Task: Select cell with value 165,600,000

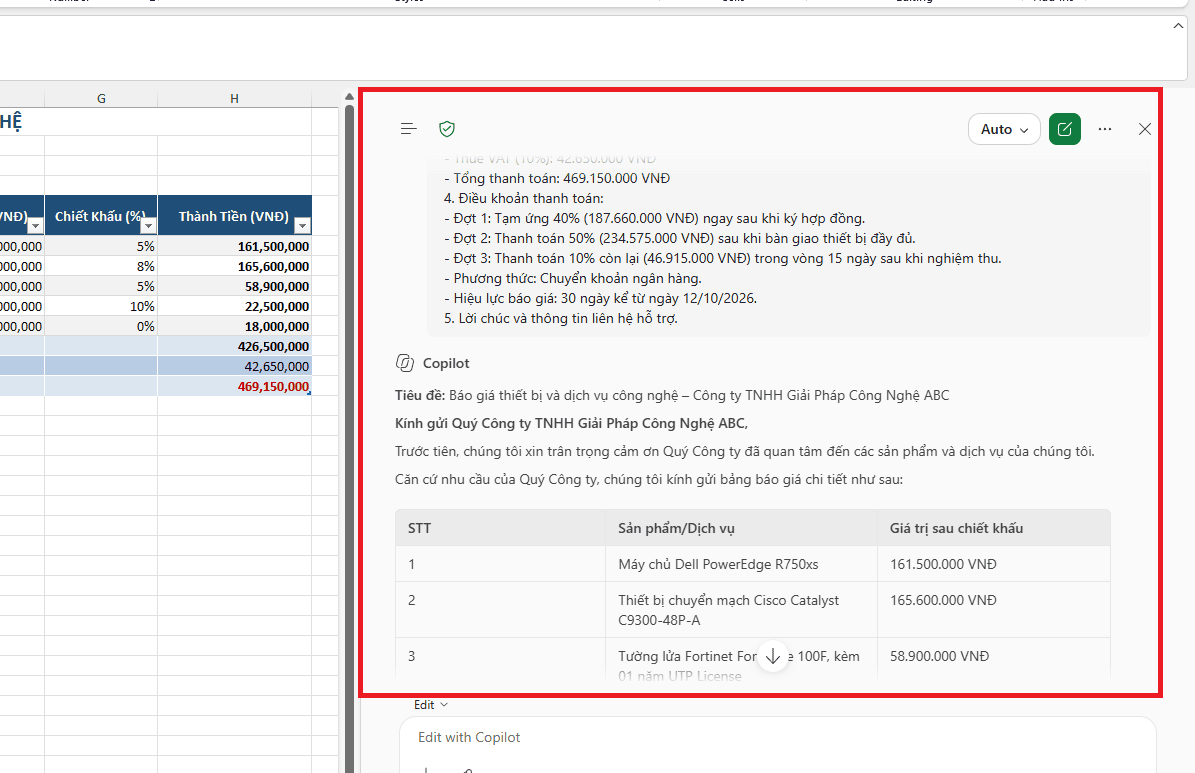Action: 235,266
